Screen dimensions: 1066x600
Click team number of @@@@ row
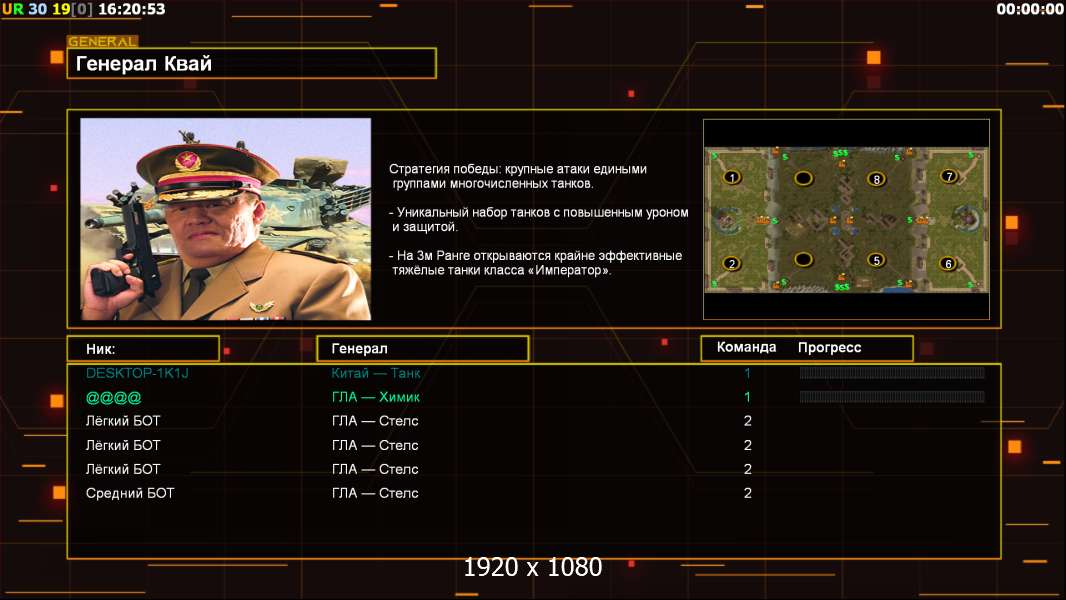747,397
